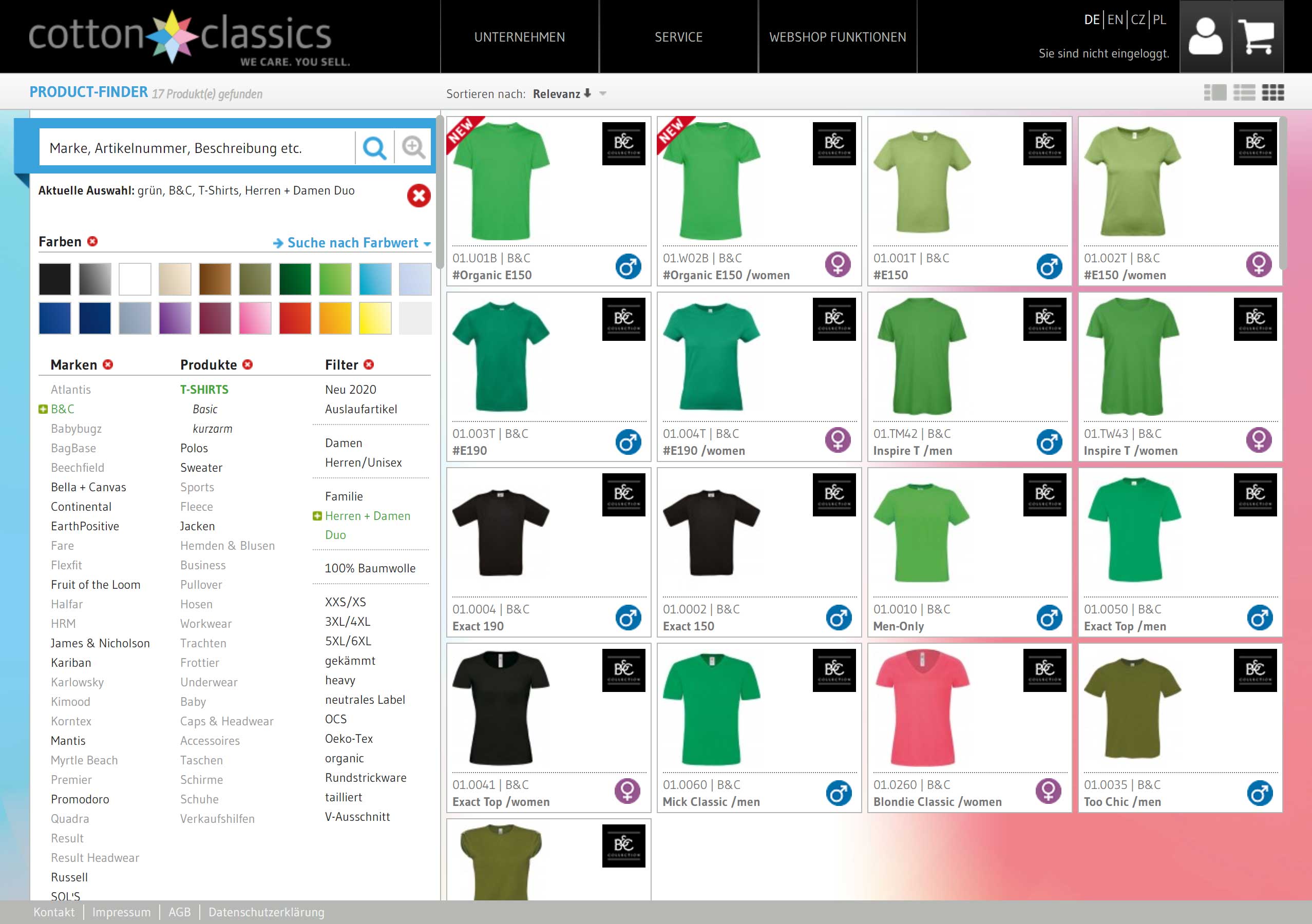The height and width of the screenshot is (924, 1312).
Task: Open the user account icon
Action: (x=1205, y=36)
